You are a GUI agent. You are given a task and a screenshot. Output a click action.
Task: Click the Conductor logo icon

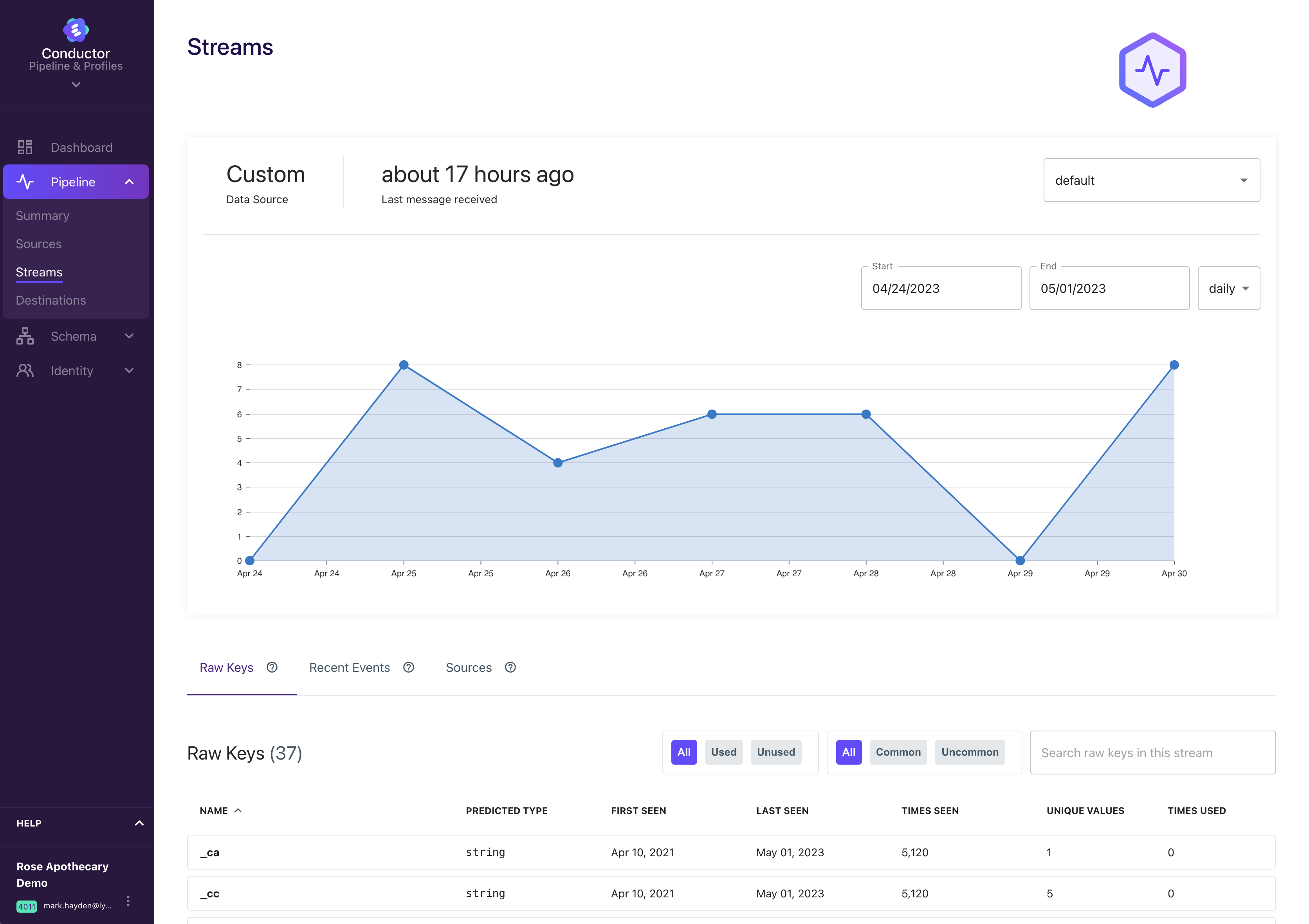click(x=75, y=30)
